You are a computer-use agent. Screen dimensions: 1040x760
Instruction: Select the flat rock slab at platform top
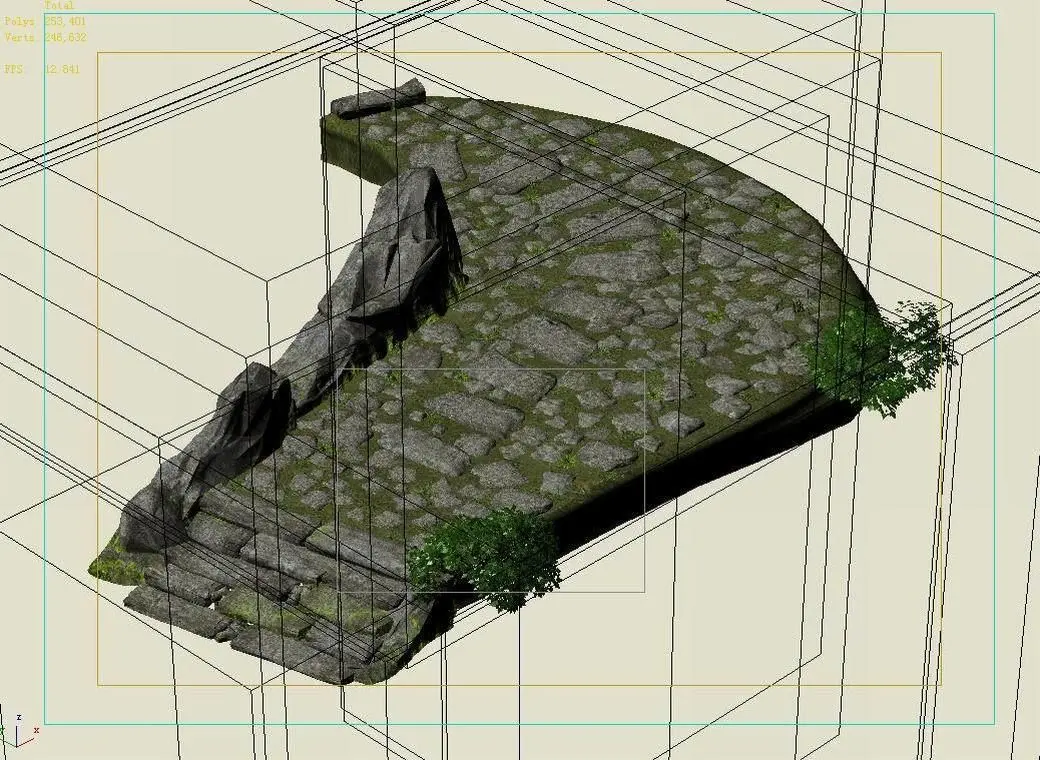click(378, 99)
